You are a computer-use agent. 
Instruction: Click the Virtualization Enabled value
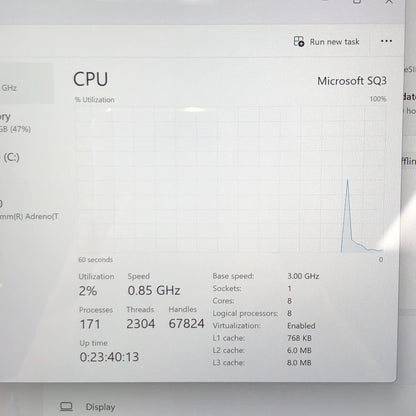pyautogui.click(x=301, y=326)
